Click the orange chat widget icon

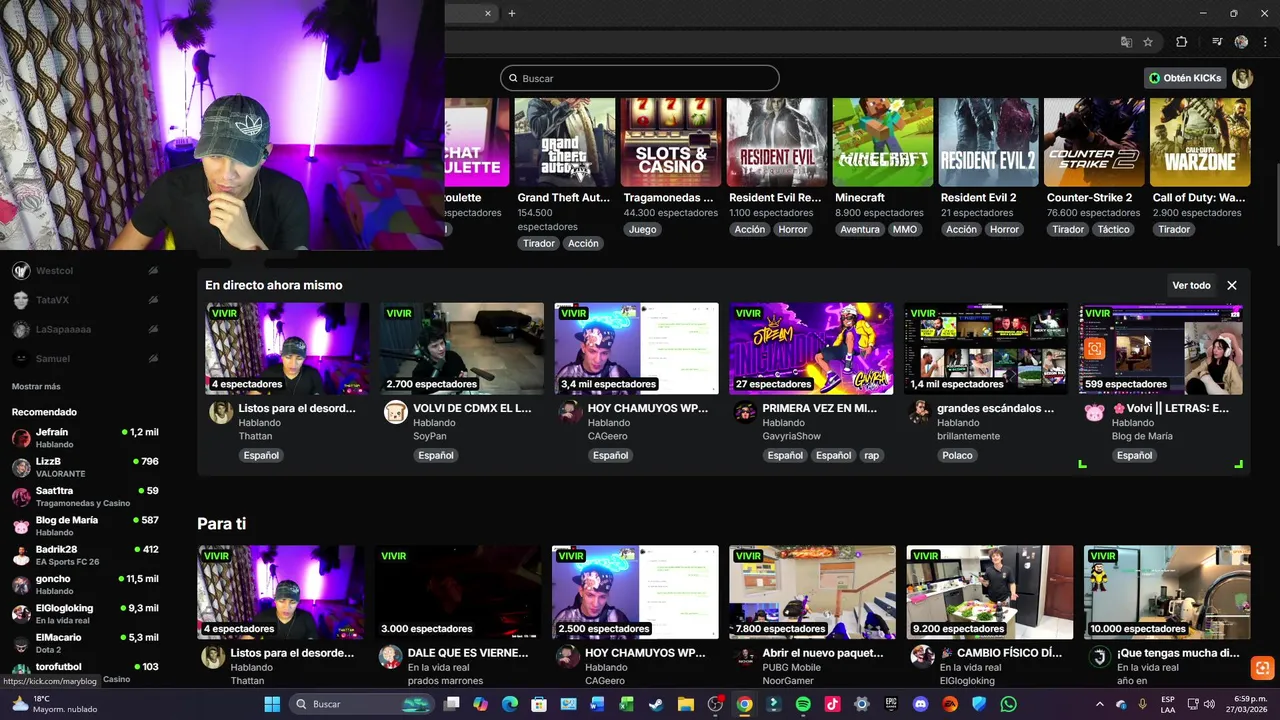(1262, 667)
